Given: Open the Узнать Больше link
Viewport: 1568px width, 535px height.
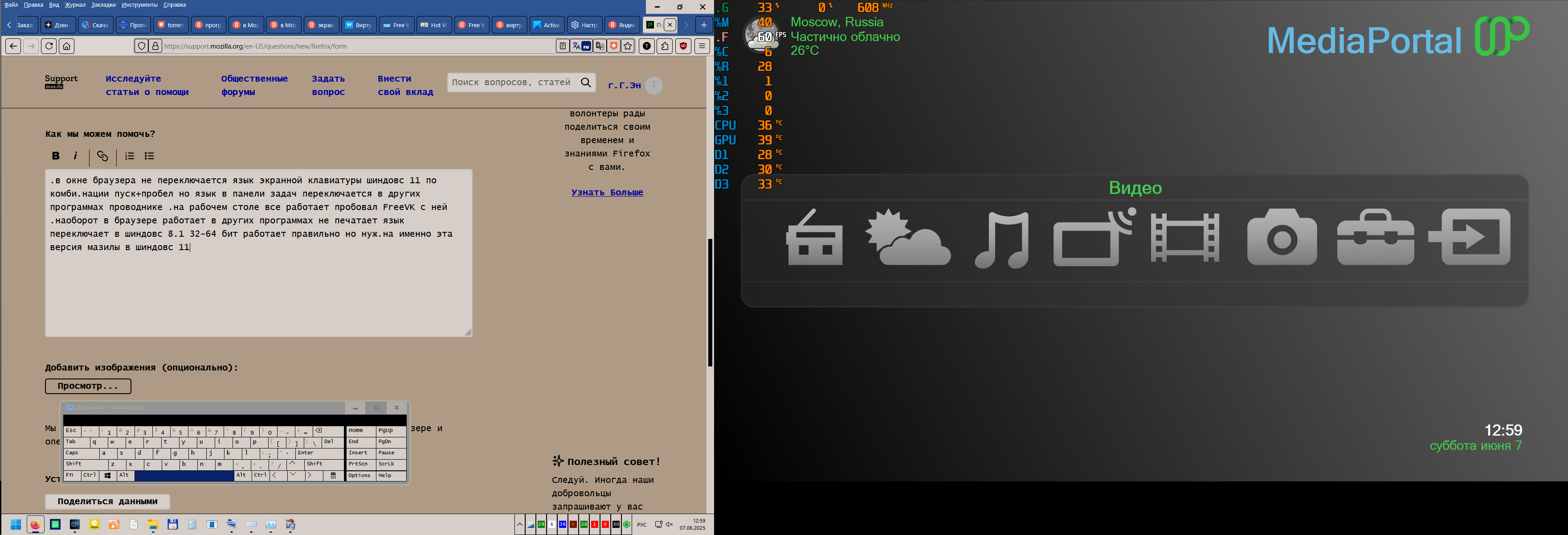Looking at the screenshot, I should [607, 193].
